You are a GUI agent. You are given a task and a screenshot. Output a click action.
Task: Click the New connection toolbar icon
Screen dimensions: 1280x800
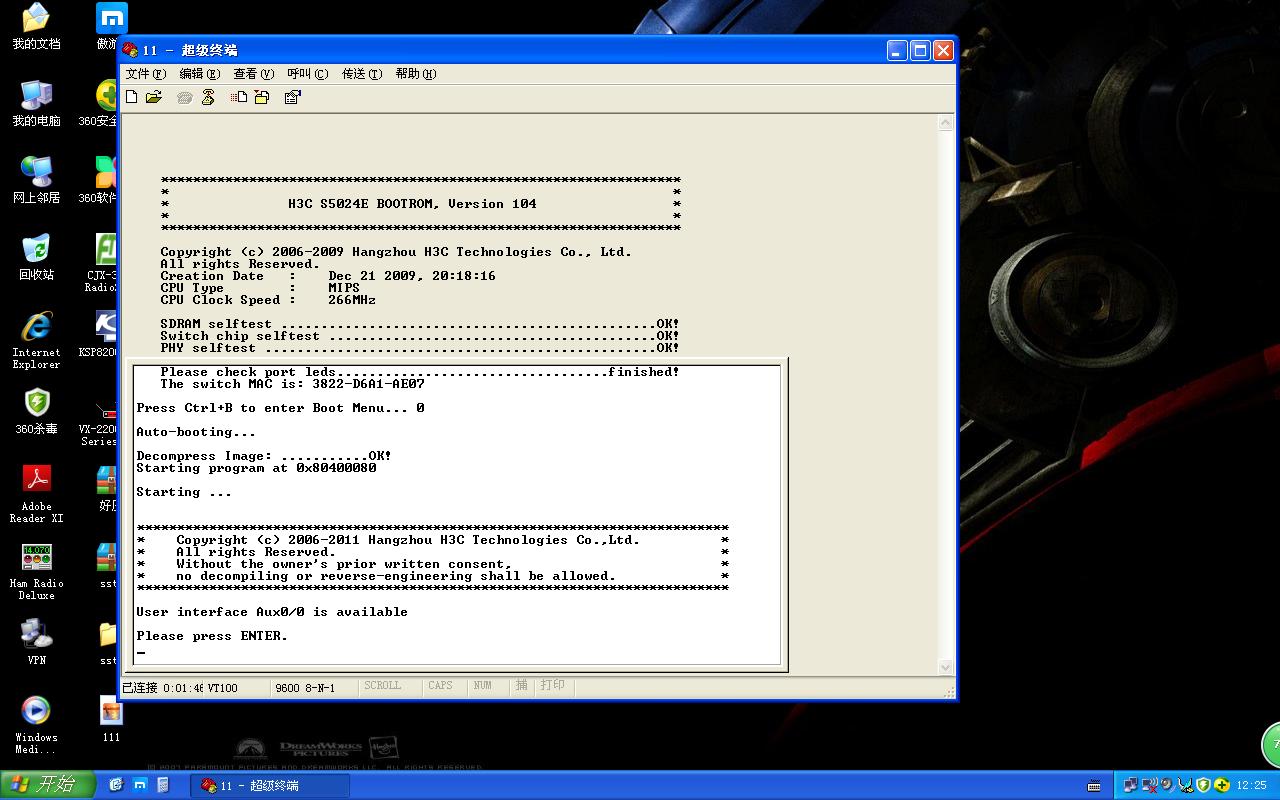pos(132,97)
